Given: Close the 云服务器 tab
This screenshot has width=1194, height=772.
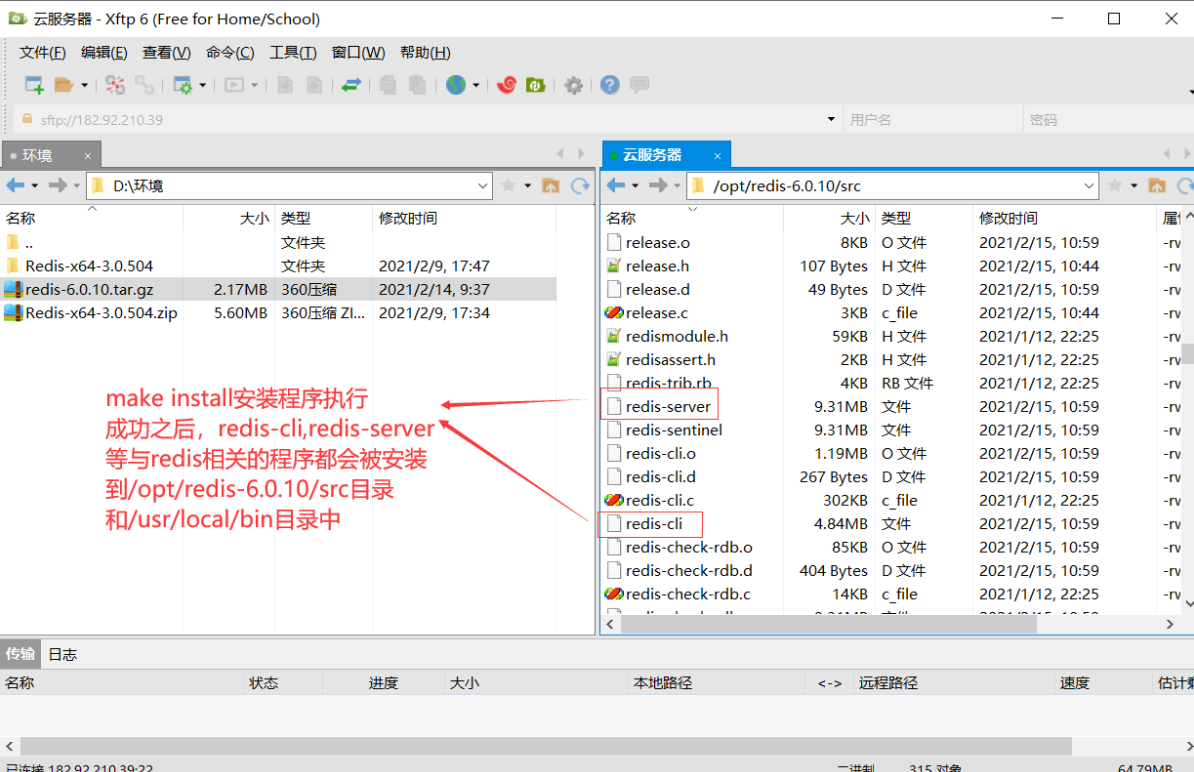Looking at the screenshot, I should pos(717,155).
